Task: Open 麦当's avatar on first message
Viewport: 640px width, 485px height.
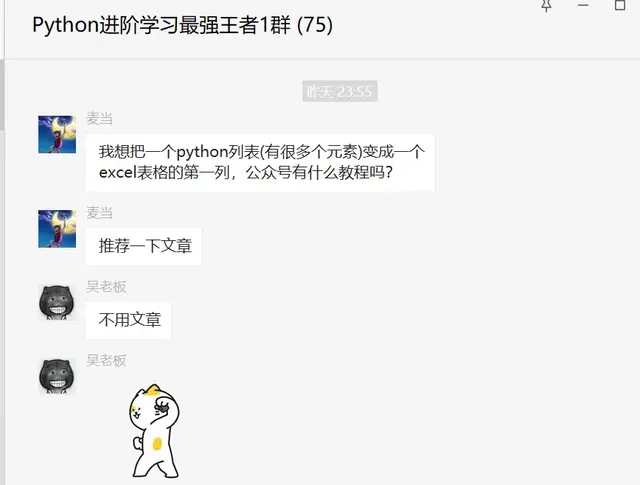Action: coord(57,134)
